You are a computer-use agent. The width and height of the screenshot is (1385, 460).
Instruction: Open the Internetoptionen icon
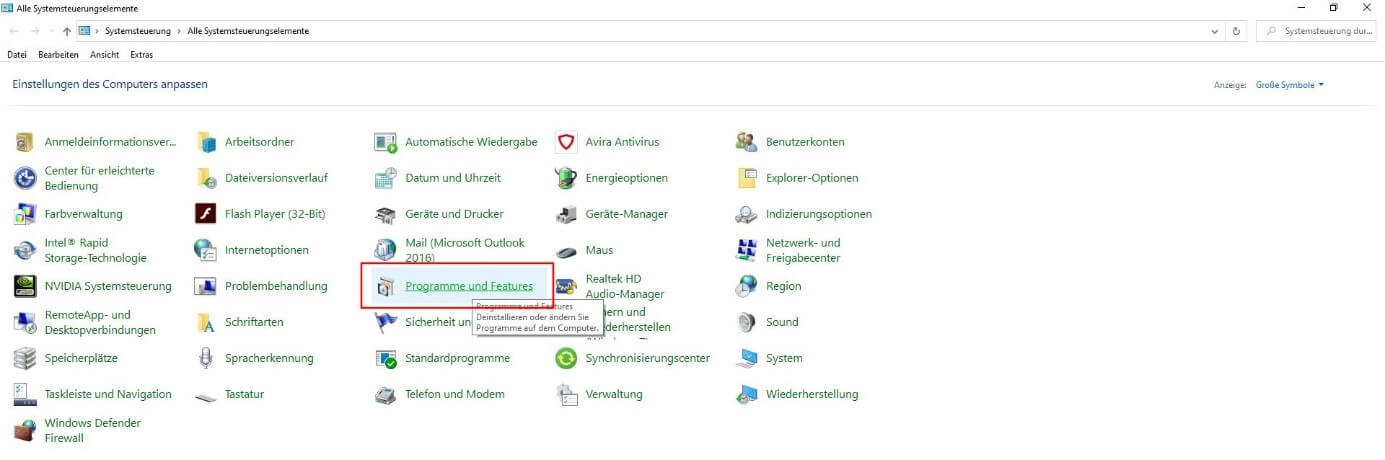[206, 250]
